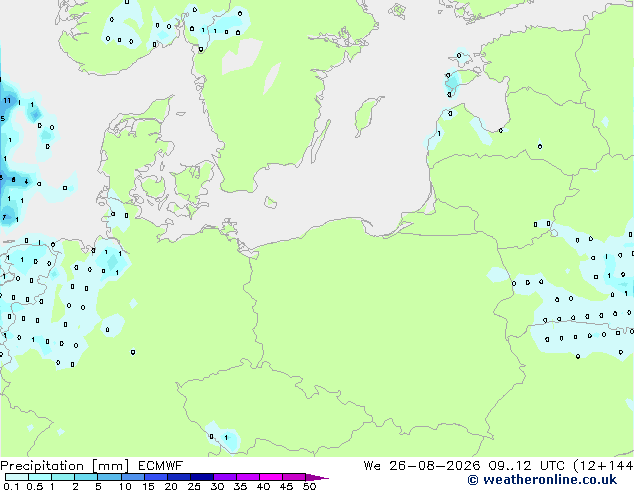This screenshot has height=490, width=634.
Task: Click the 35–40 mm legend color swatch
Action: (x=247, y=477)
